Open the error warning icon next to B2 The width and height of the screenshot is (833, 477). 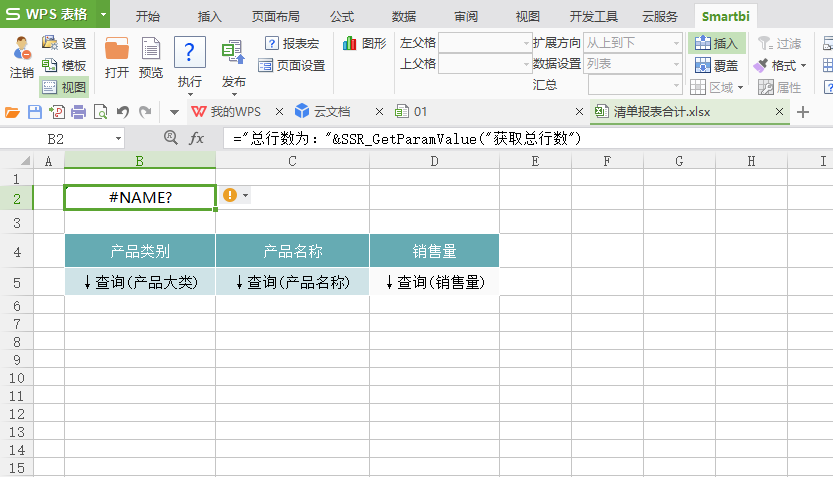[x=230, y=195]
